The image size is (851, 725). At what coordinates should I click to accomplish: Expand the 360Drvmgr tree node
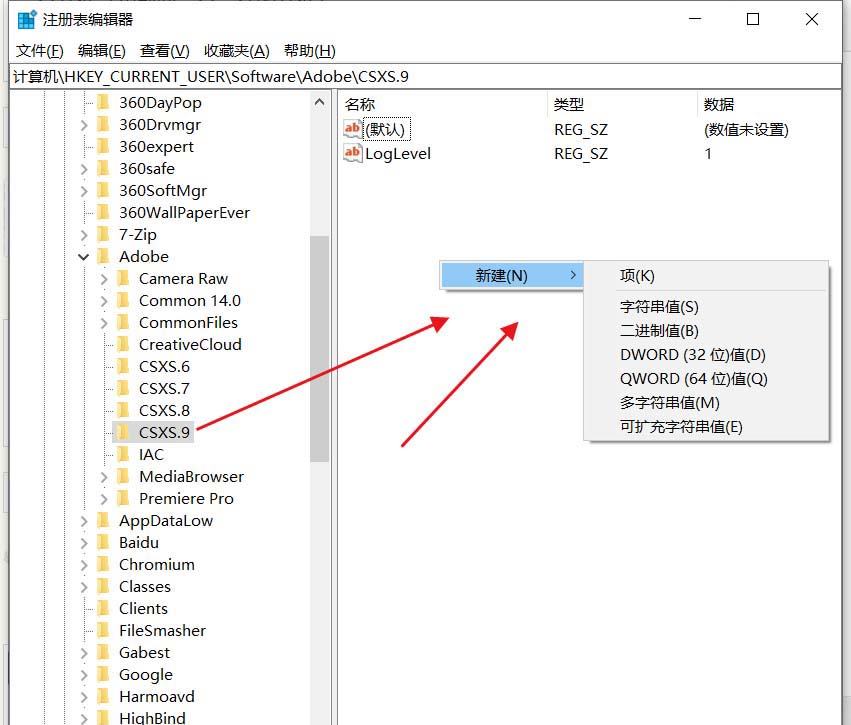[x=84, y=125]
